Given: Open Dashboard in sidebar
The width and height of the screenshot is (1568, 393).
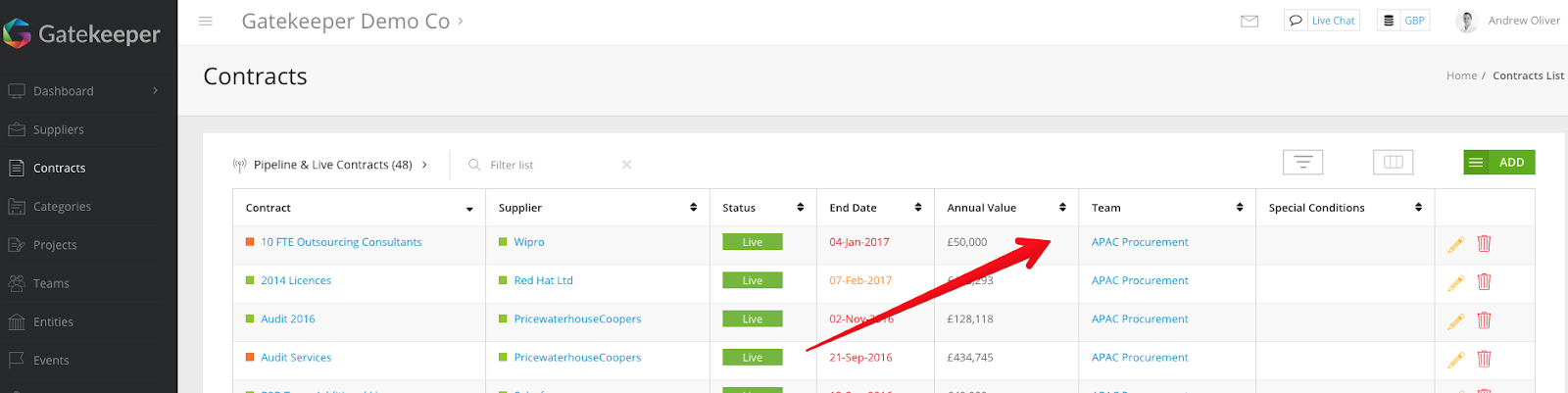Looking at the screenshot, I should pyautogui.click(x=64, y=91).
